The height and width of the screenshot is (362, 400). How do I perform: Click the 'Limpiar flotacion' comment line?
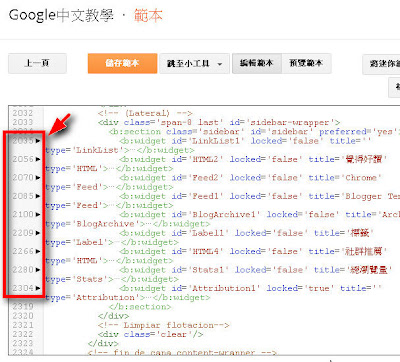163,325
